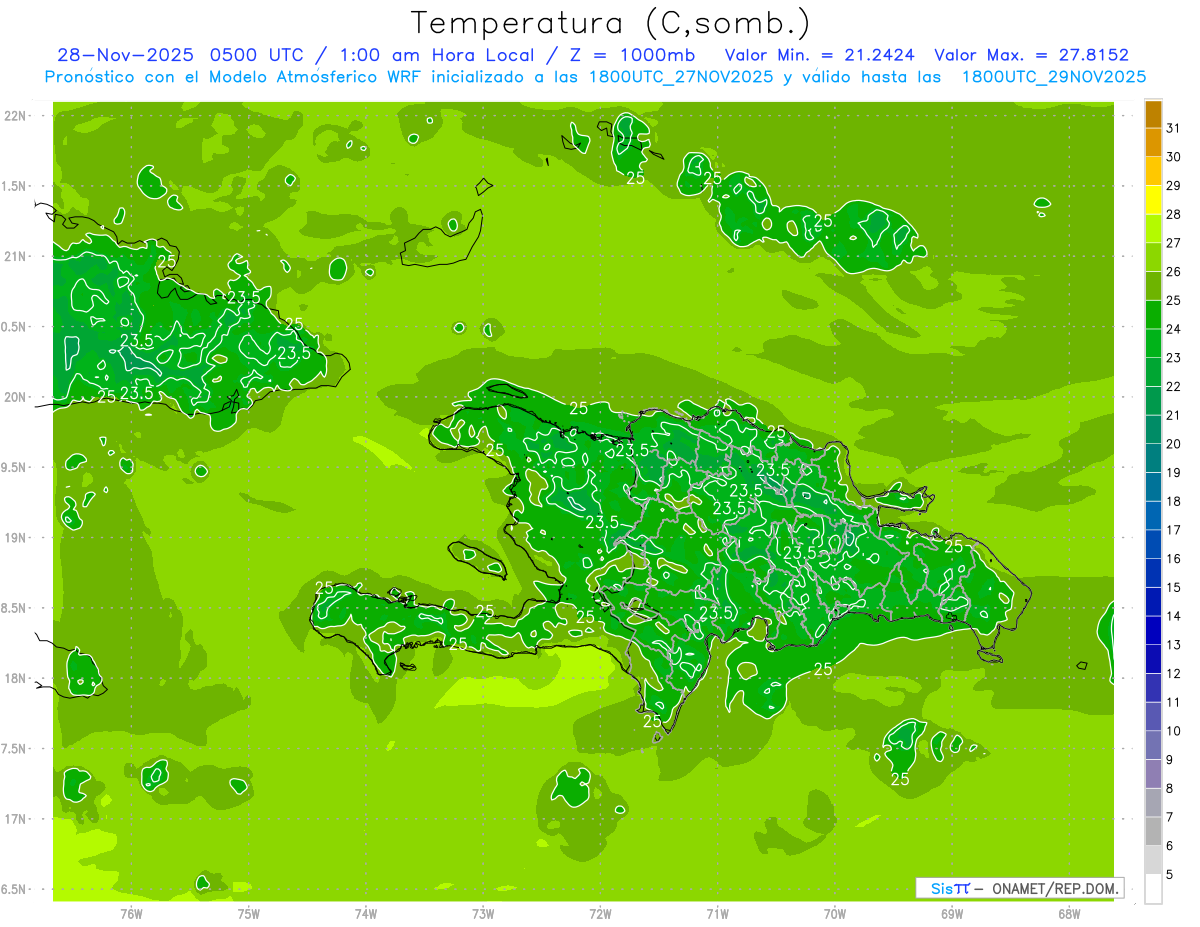Click the "22N" latitude axis label

tap(14, 116)
